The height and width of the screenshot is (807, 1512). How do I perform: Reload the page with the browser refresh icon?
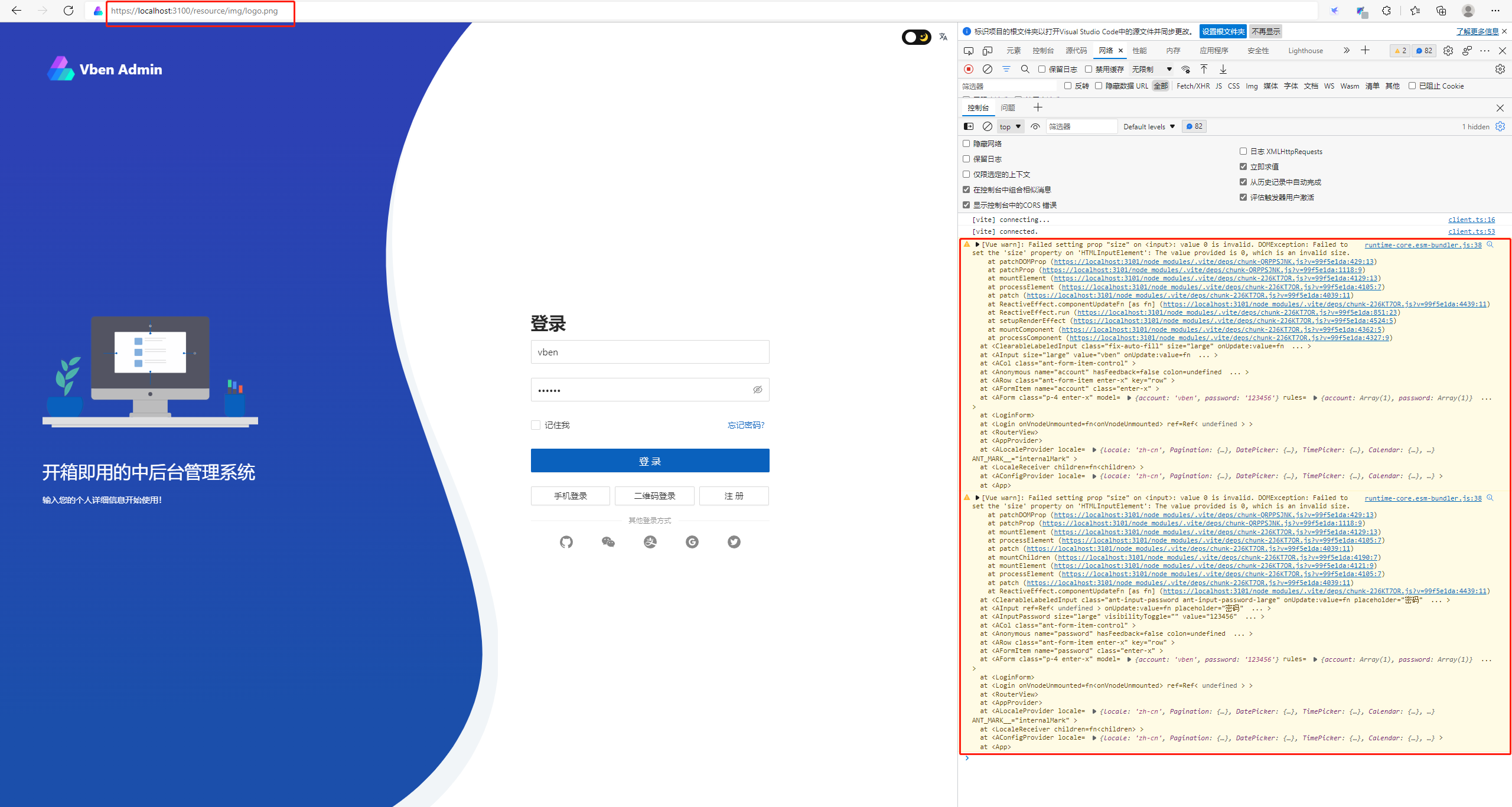tap(69, 11)
